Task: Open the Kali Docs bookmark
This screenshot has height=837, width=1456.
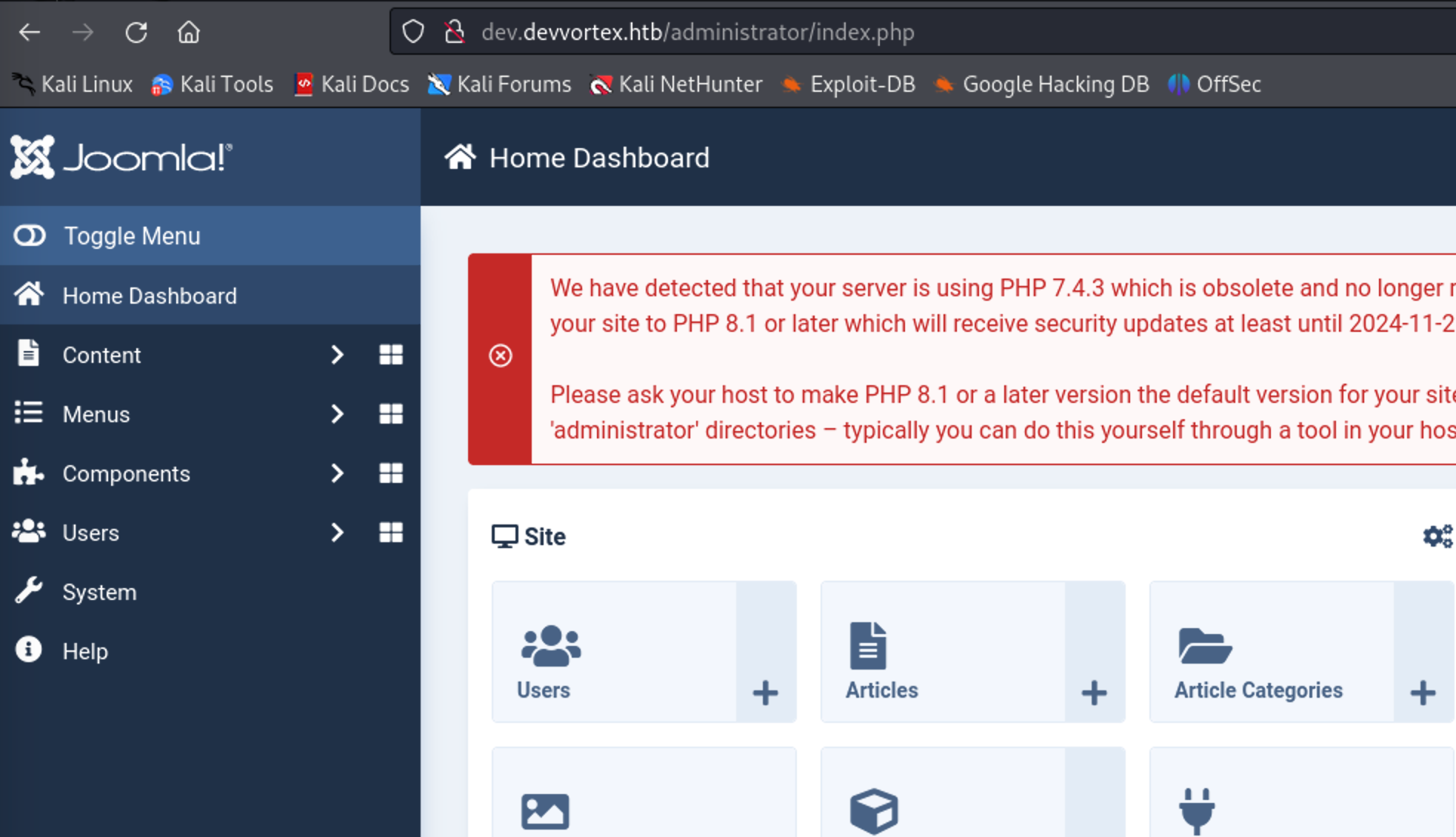Action: (x=352, y=84)
